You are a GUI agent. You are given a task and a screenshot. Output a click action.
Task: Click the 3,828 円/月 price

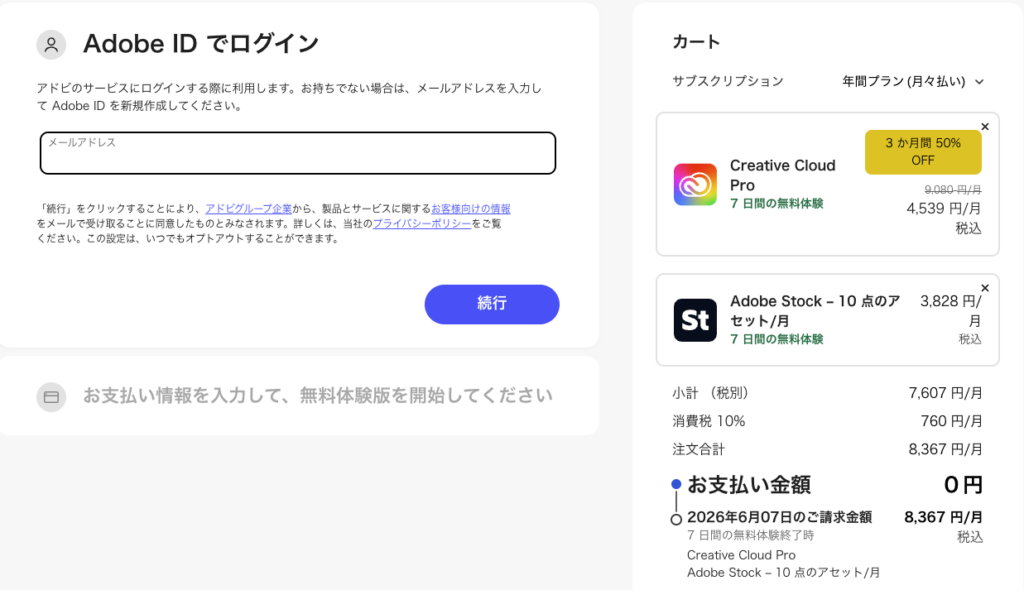[951, 311]
